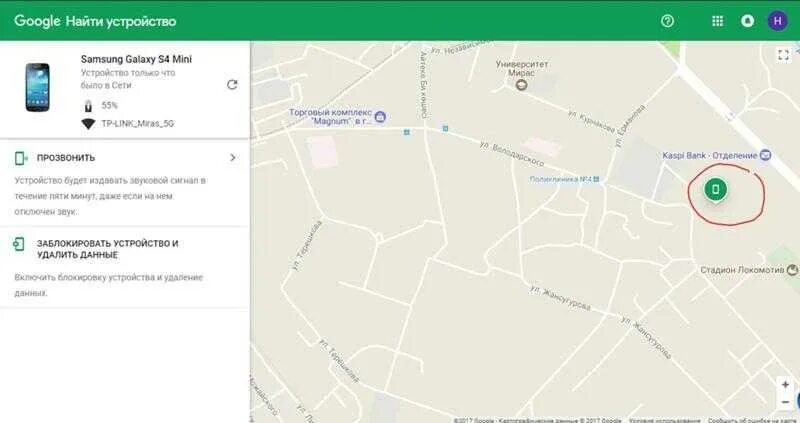
Task: Select the Kaspi Bank branch pin
Action: pos(765,155)
